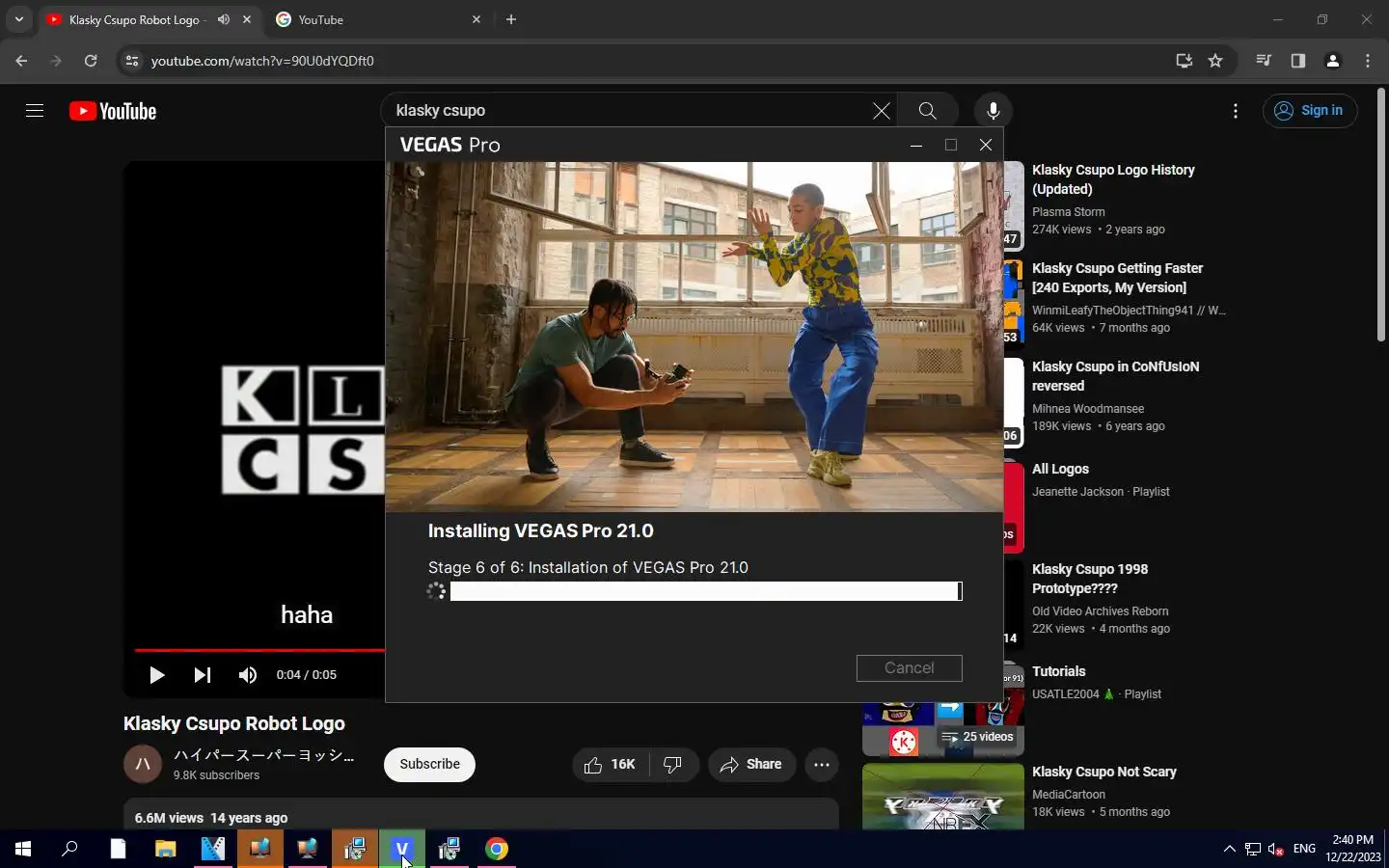
Task: Open the YouTube hamburger guide menu
Action: [x=35, y=111]
